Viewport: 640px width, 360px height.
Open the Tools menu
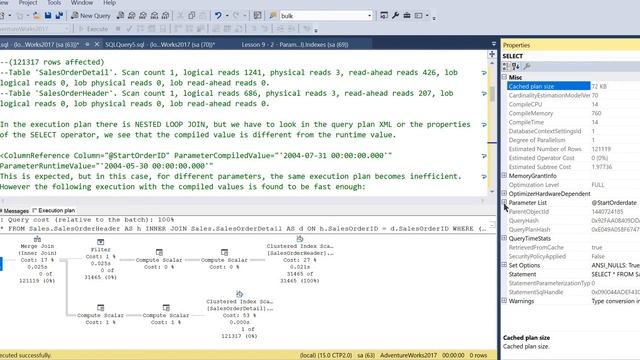pos(54,3)
